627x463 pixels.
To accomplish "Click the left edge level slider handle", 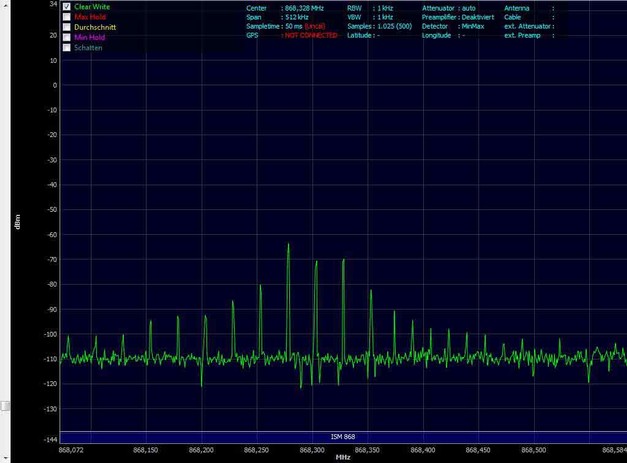I will coord(4,405).
